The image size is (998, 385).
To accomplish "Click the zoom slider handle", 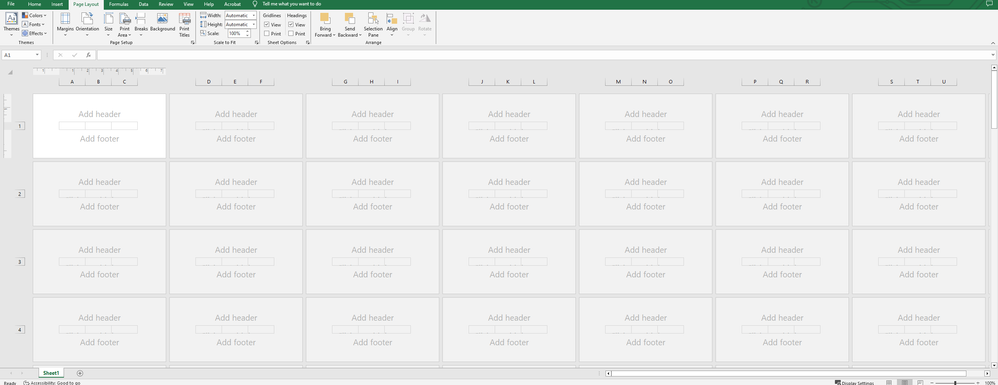I will 955,382.
